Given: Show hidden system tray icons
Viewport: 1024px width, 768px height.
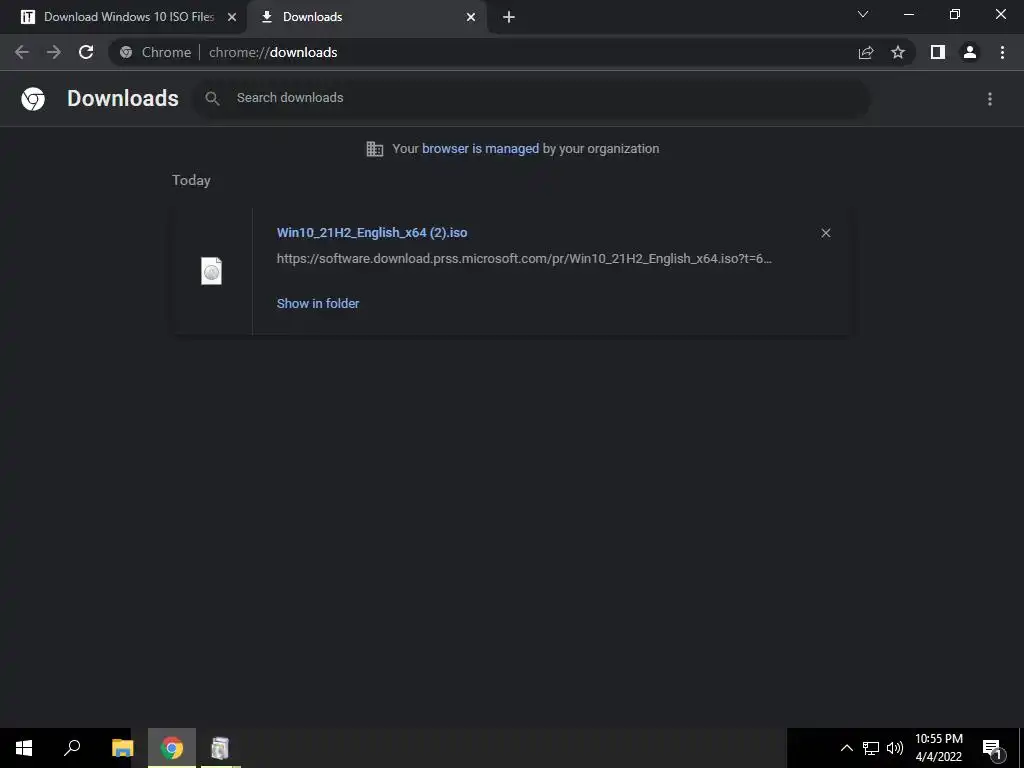Looking at the screenshot, I should 846,748.
